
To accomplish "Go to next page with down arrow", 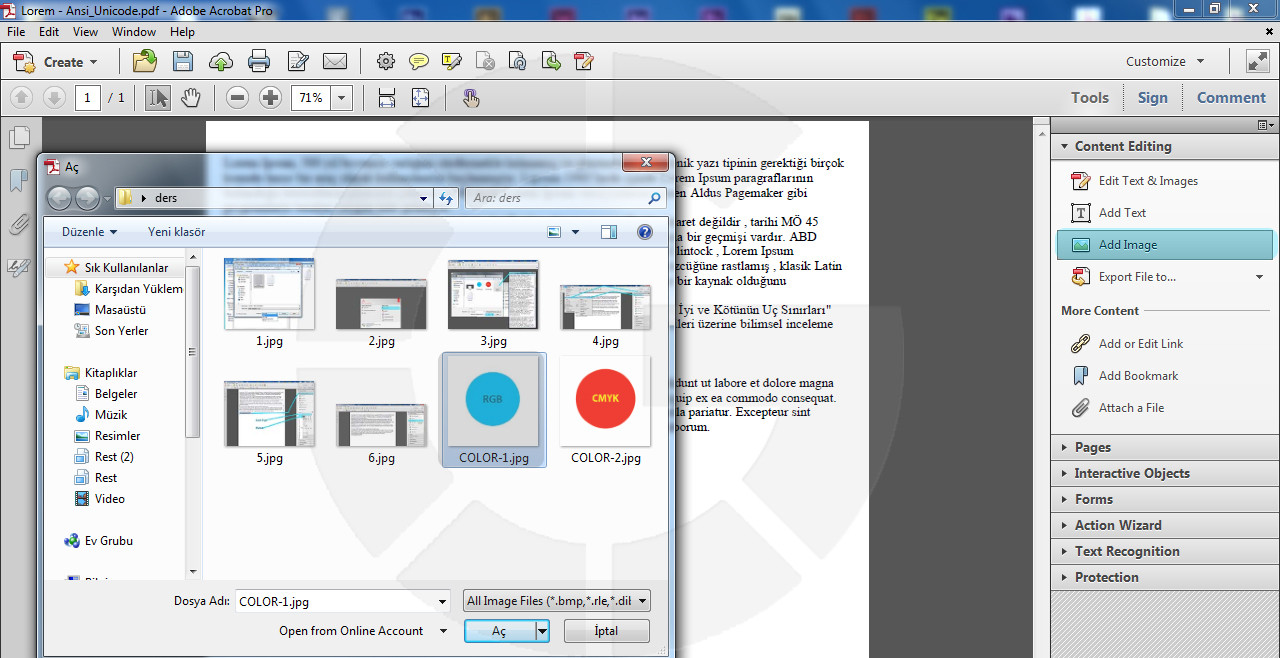I will pos(55,97).
